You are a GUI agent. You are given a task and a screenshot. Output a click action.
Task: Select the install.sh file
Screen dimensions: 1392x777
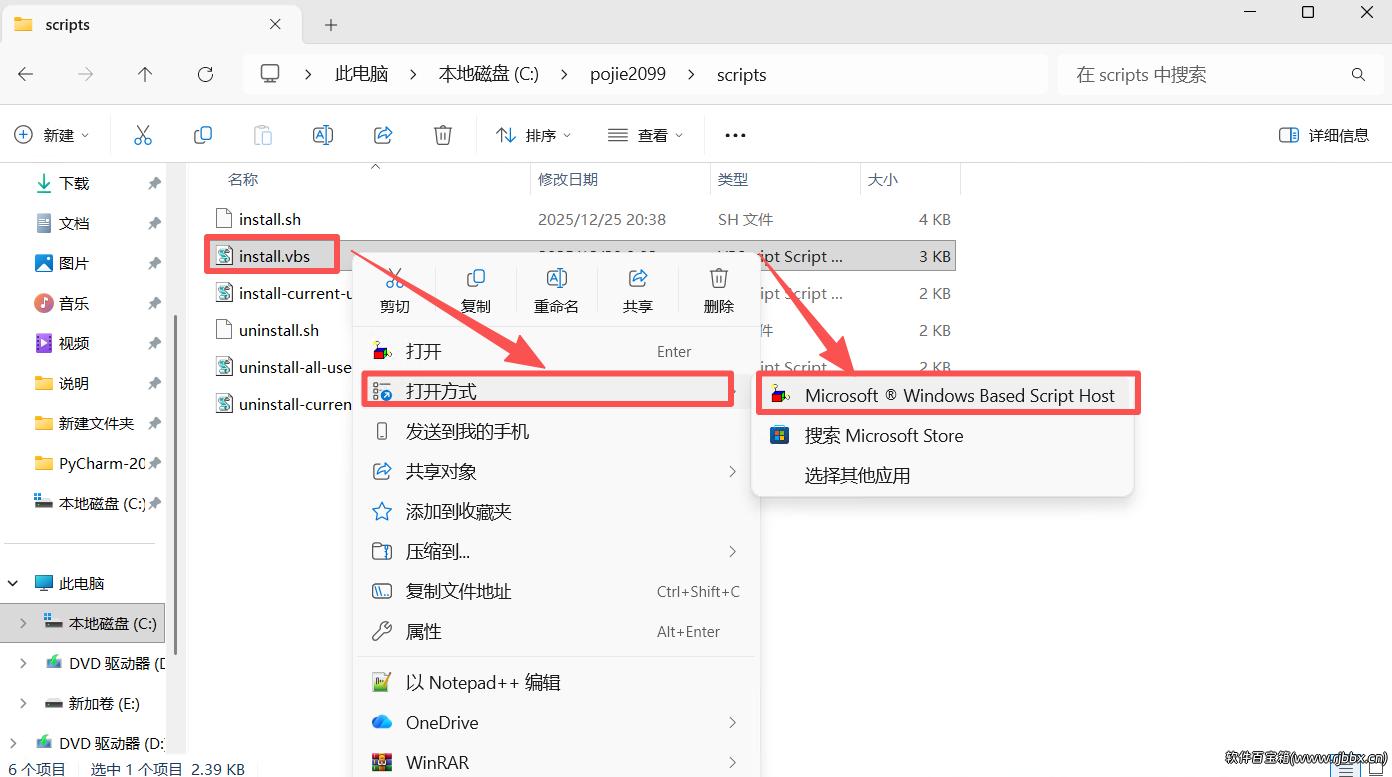click(x=270, y=219)
